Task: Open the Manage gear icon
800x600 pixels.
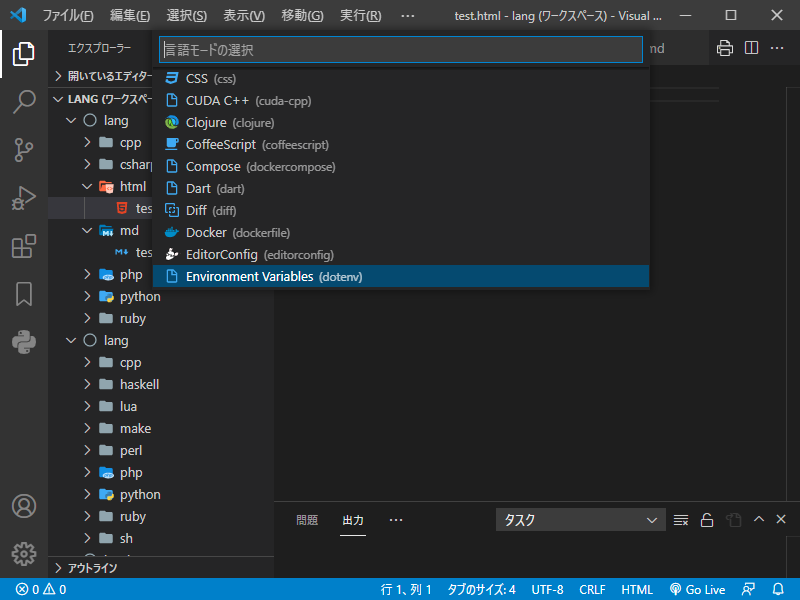Action: (23, 554)
